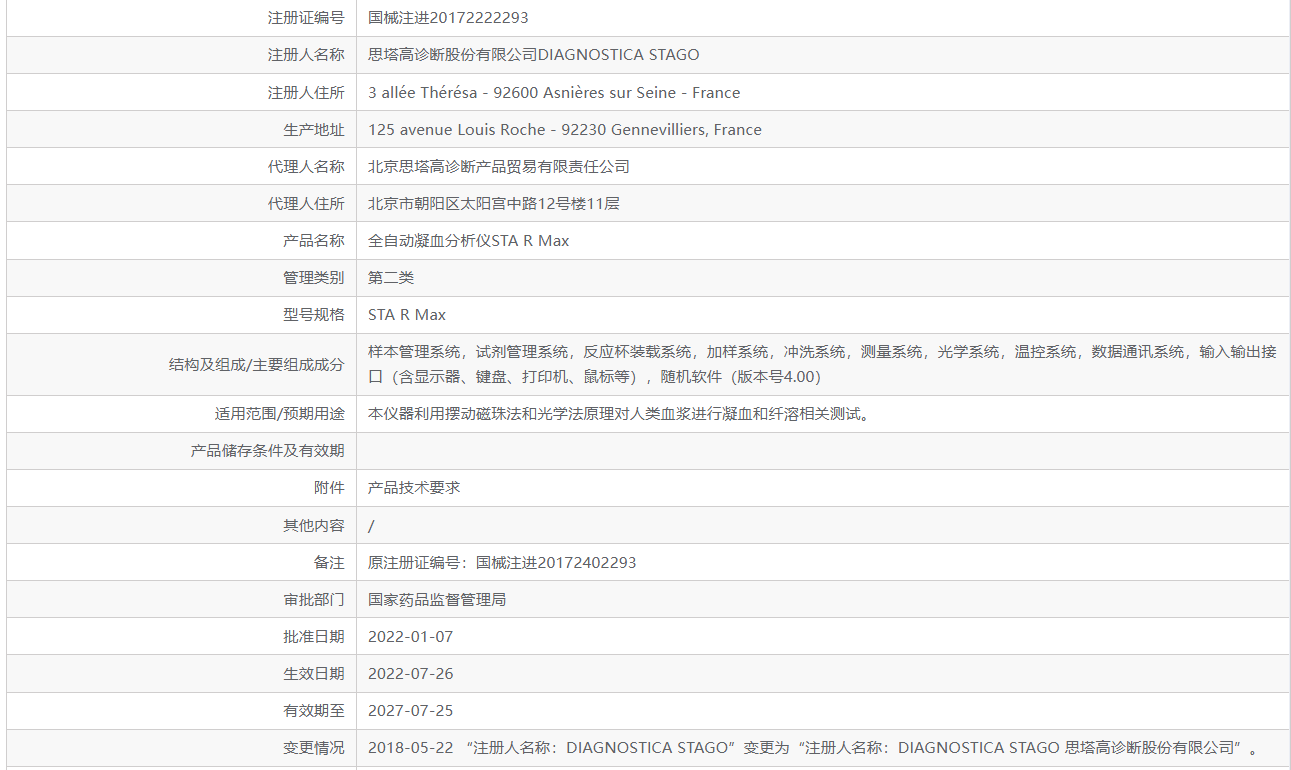Click the 生效日期 label

[x=314, y=673]
